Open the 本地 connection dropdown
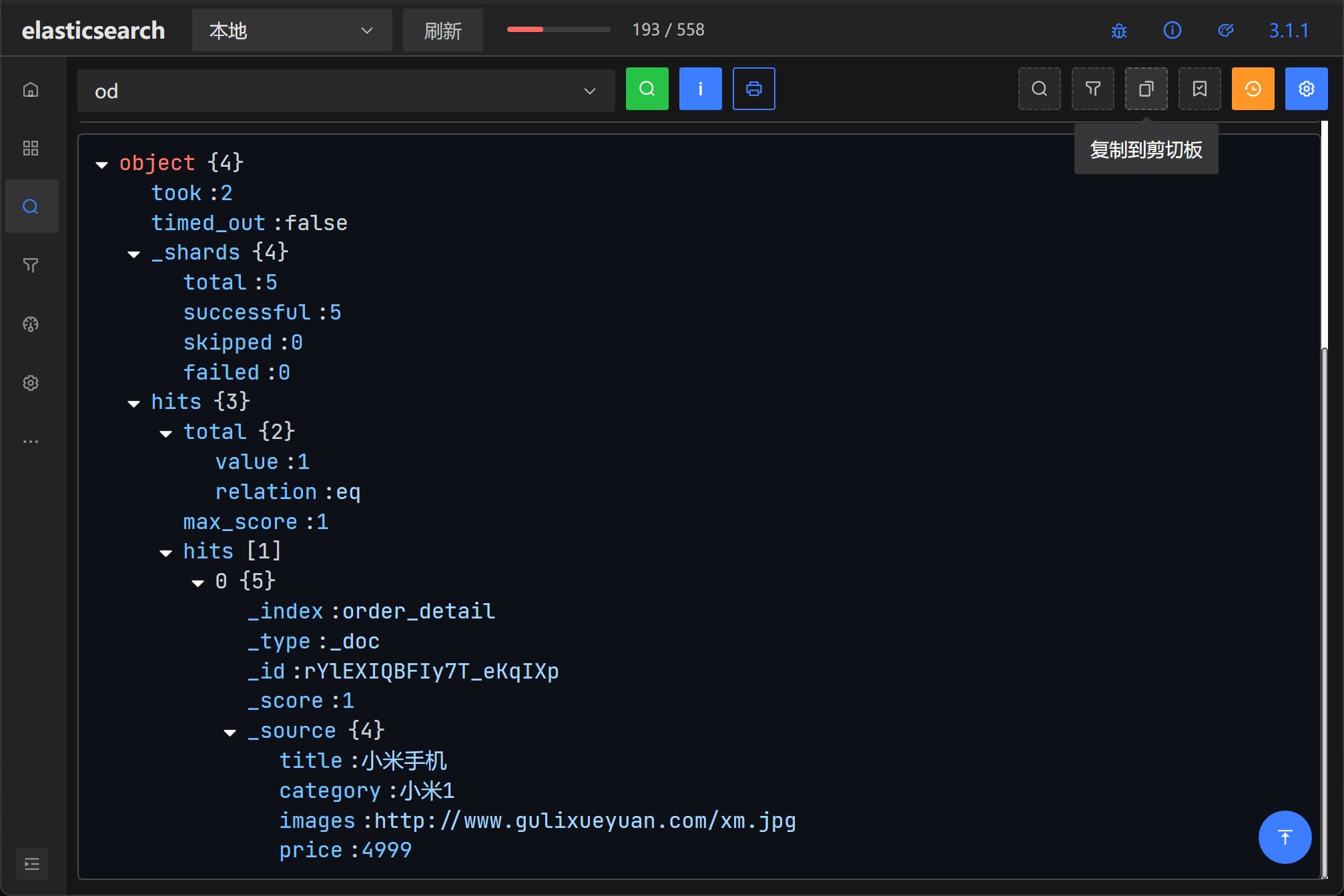Viewport: 1344px width, 896px height. (x=292, y=31)
